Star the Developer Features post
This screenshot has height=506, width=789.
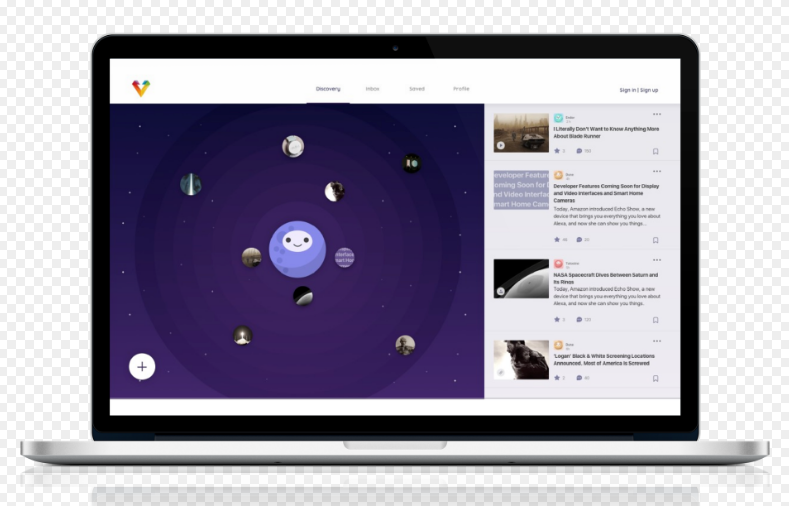557,239
